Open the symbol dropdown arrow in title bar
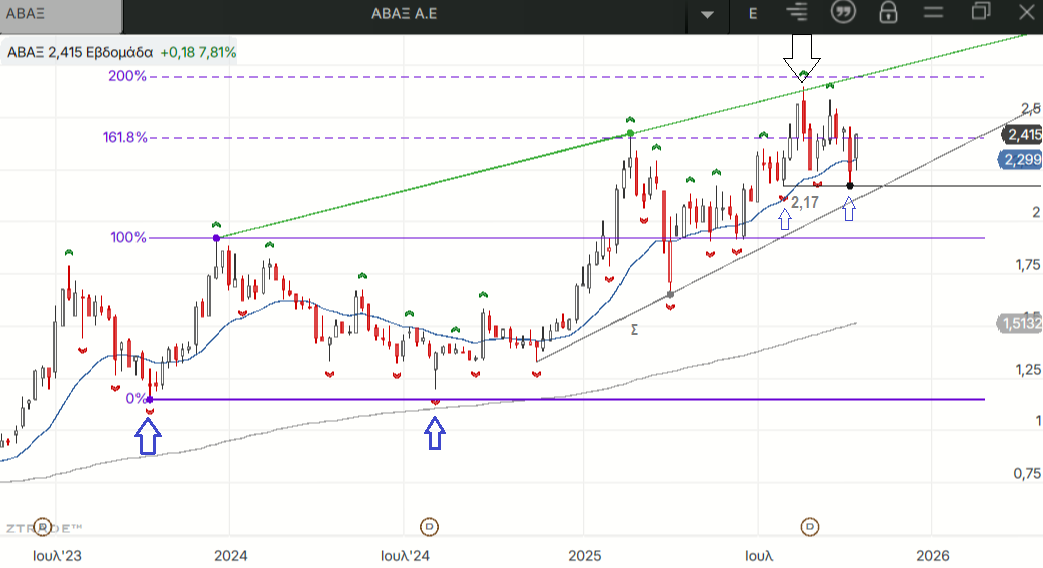1043x568 pixels. 709,14
